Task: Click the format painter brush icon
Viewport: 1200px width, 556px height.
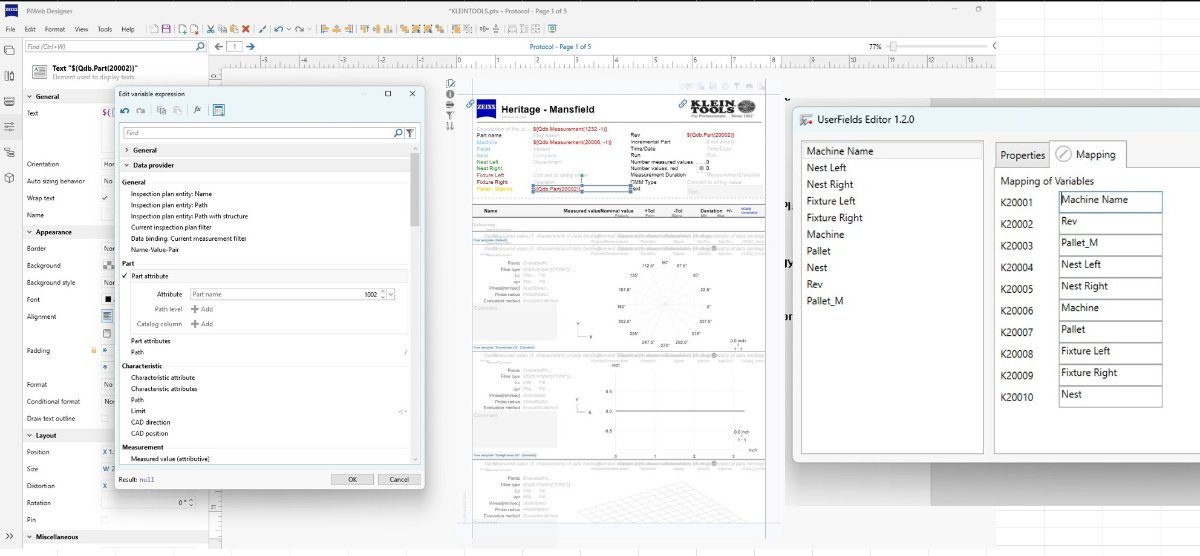Action: click(x=263, y=30)
